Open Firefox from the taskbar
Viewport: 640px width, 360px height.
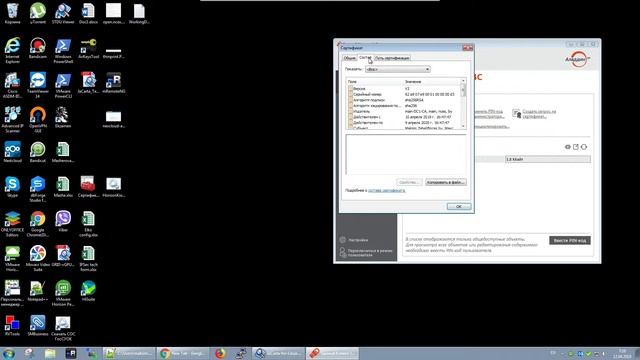coord(220,353)
